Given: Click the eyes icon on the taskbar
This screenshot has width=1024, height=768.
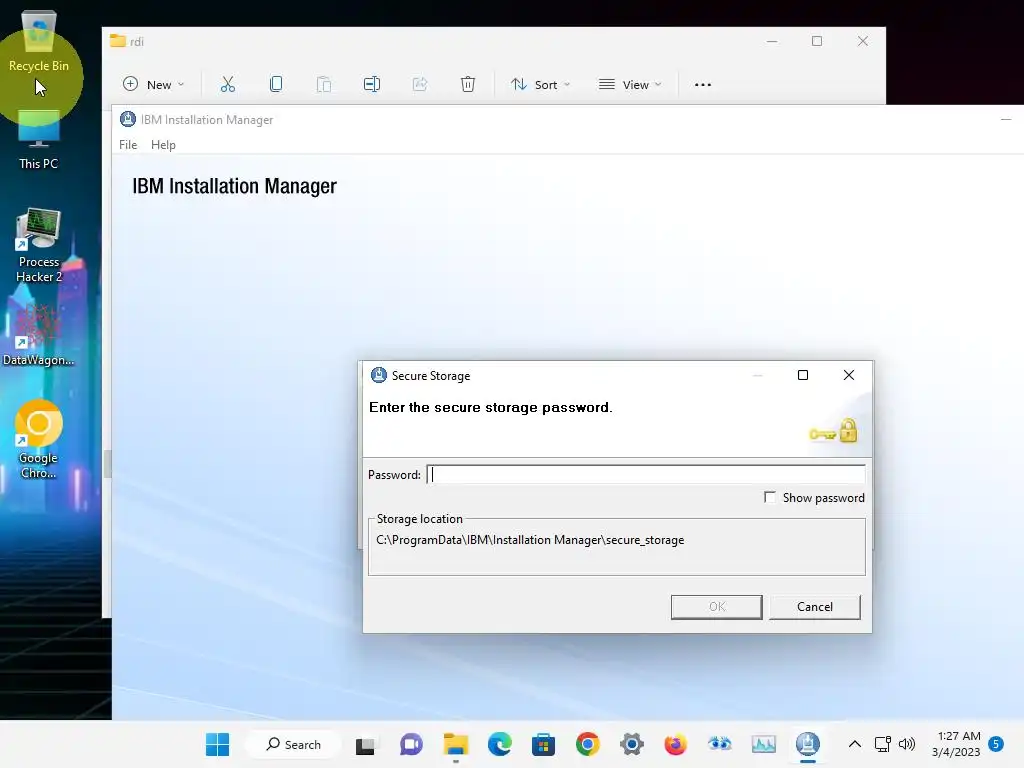Looking at the screenshot, I should (x=720, y=743).
